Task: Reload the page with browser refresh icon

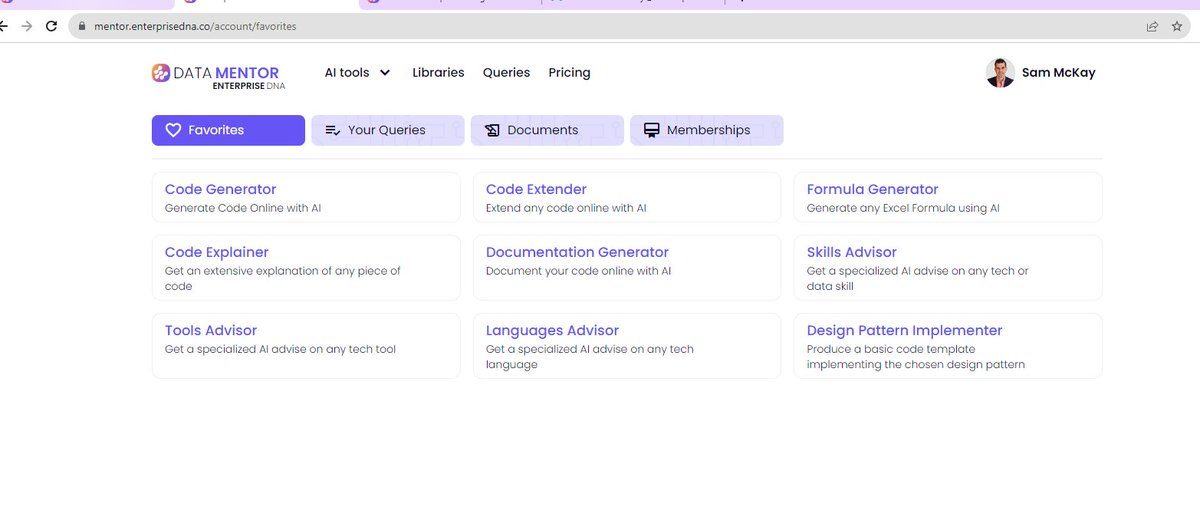Action: tap(51, 26)
